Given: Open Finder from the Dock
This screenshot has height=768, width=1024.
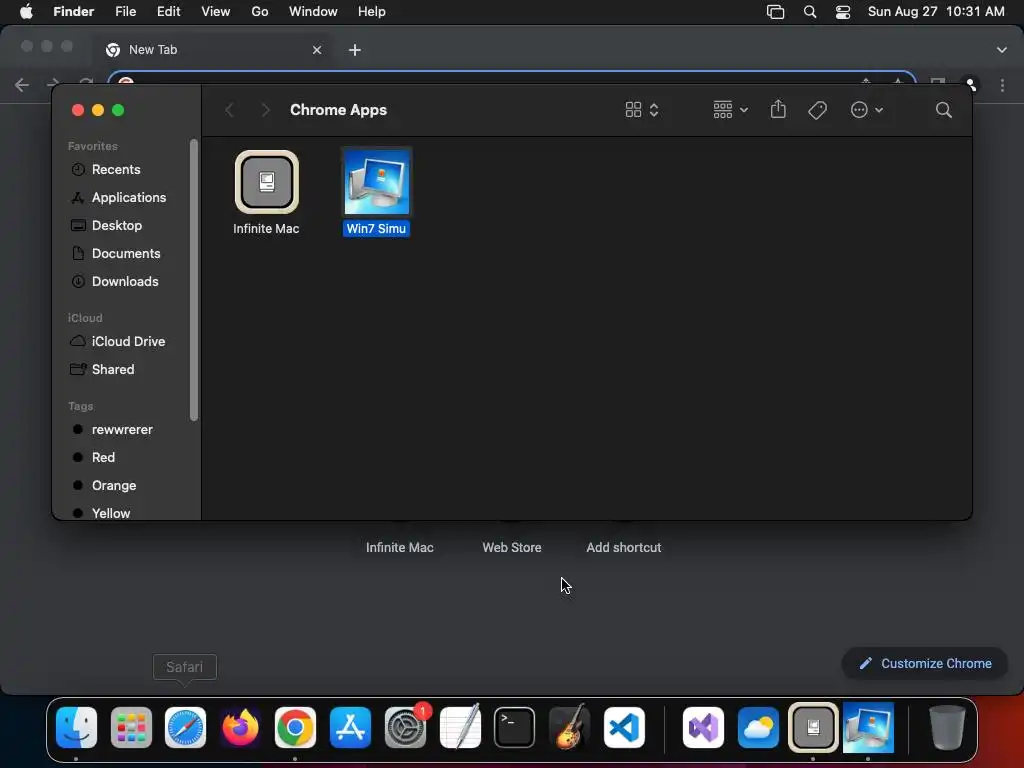Looking at the screenshot, I should tap(76, 728).
